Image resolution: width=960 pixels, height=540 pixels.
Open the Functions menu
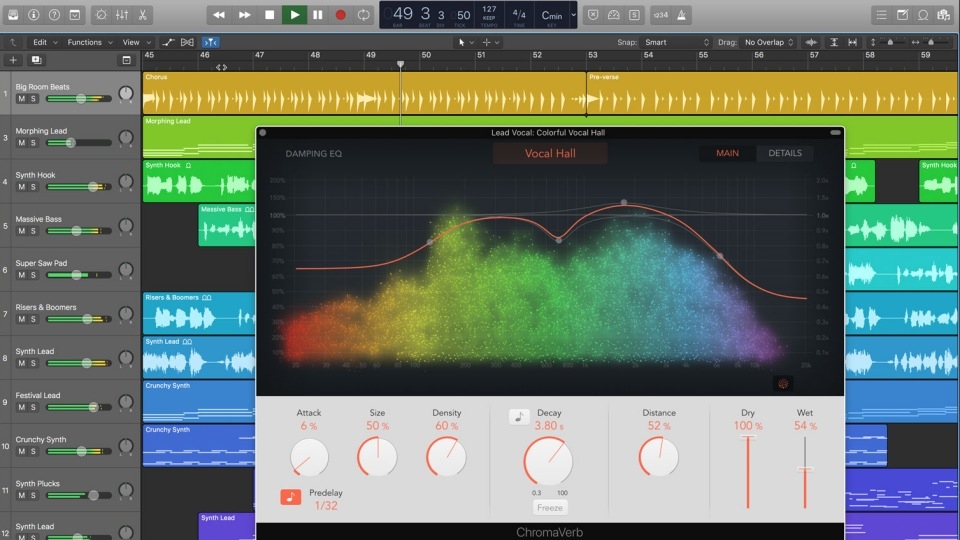tap(89, 42)
